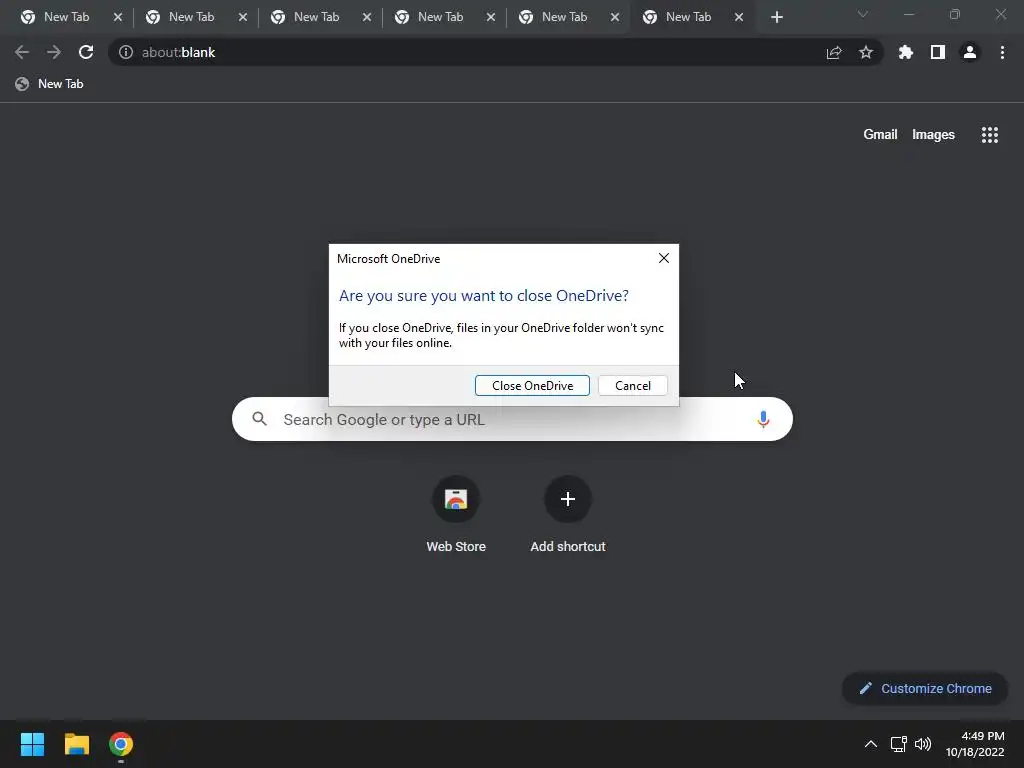Click Cancel in OneDrive dialog
Viewport: 1024px width, 768px height.
(x=633, y=385)
